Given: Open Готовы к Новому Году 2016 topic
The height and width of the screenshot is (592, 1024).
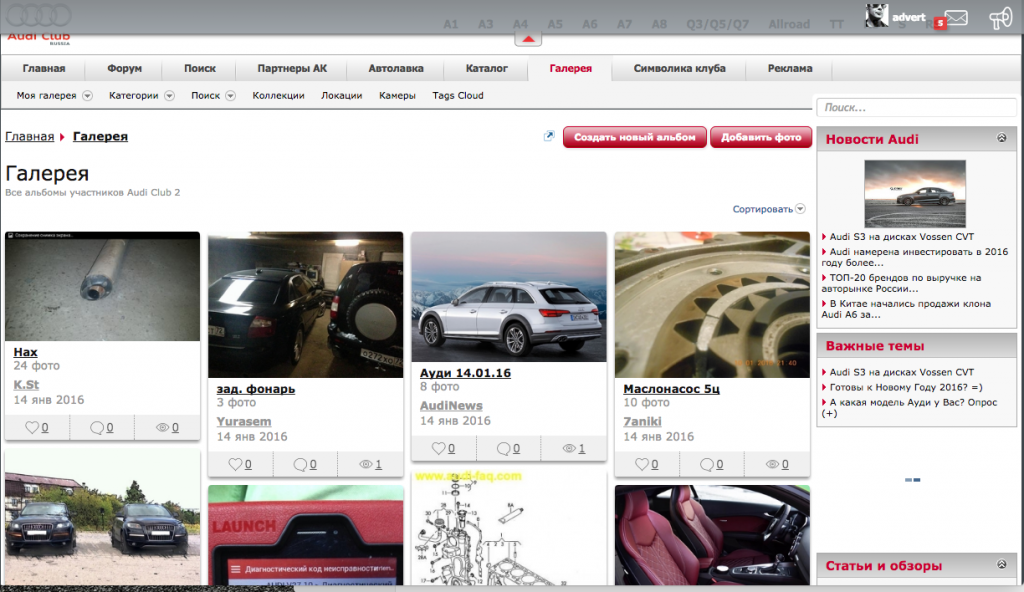Looking at the screenshot, I should click(x=906, y=387).
